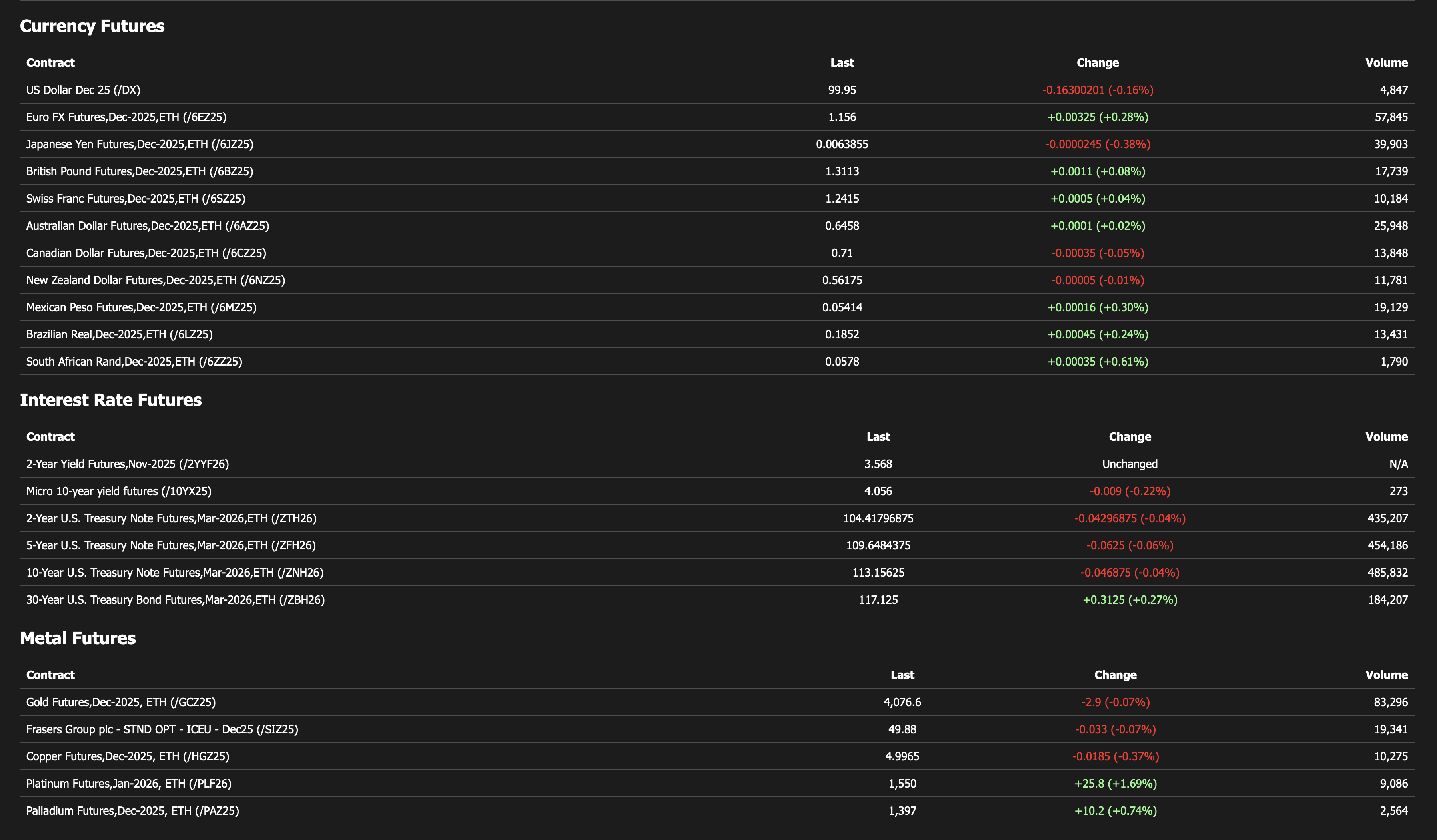Open Micro 10-year yield futures row

tap(119, 491)
